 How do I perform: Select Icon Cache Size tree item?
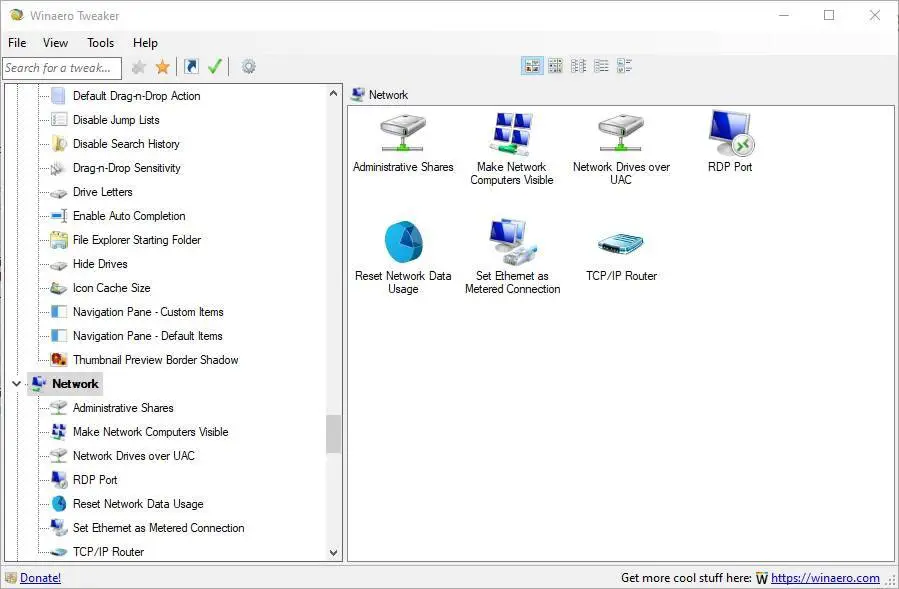point(111,288)
